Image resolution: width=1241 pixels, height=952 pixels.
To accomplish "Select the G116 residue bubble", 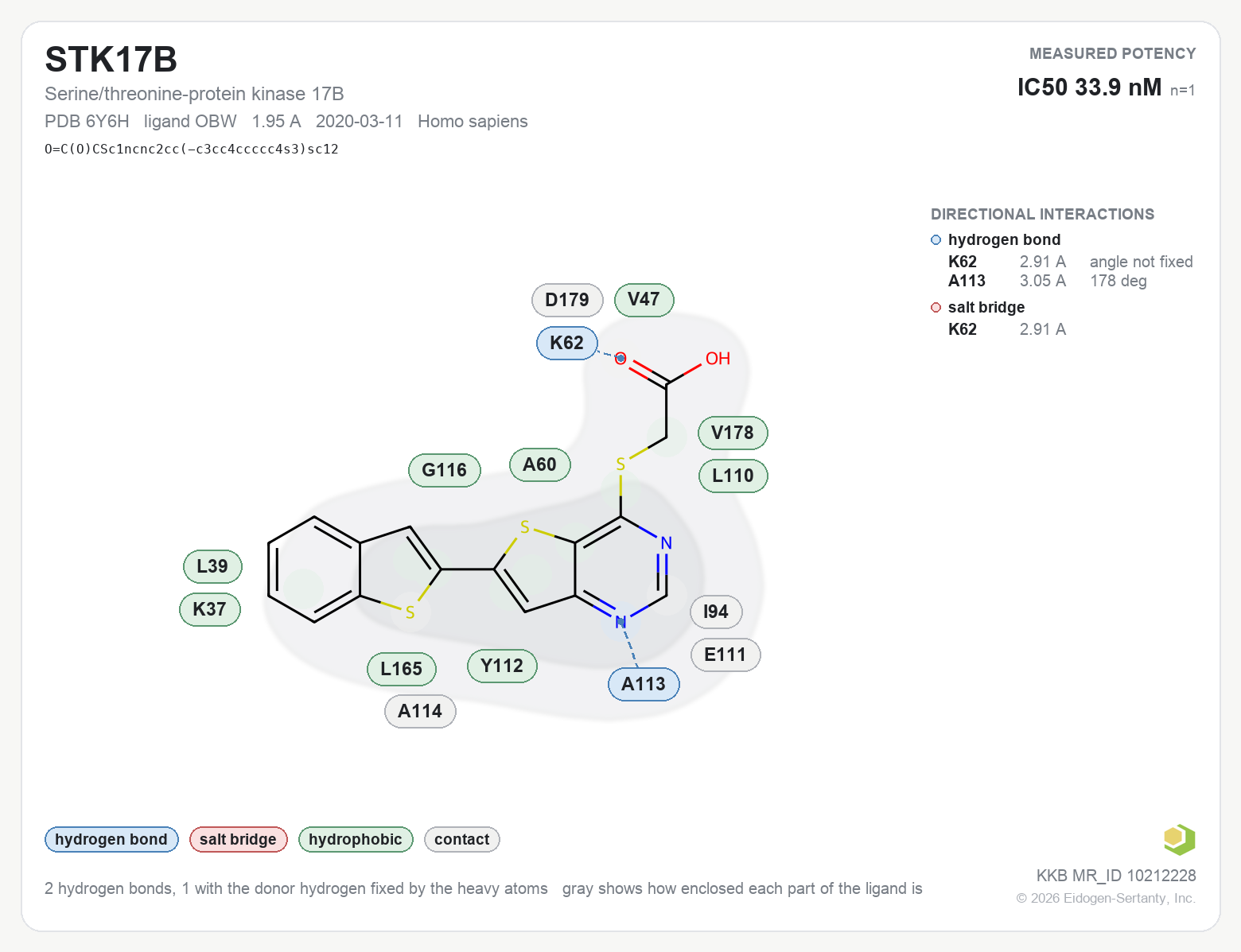I will coord(445,470).
